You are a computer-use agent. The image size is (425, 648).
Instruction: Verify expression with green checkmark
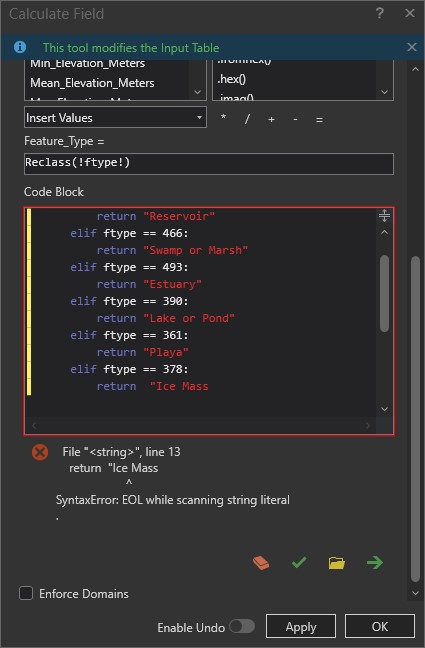(299, 562)
